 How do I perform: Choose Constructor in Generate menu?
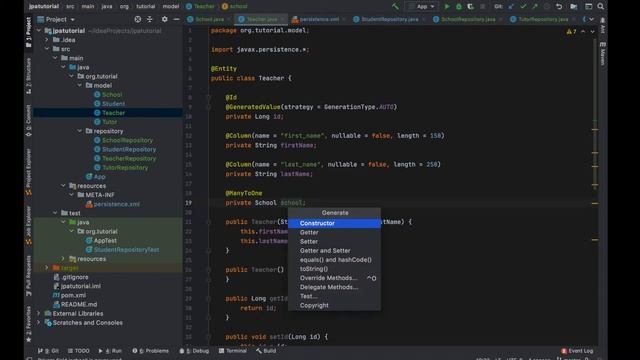pos(334,223)
